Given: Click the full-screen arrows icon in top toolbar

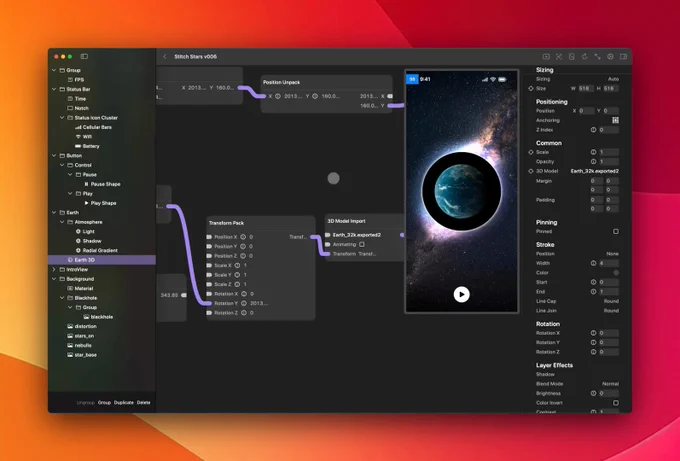Looking at the screenshot, I should 598,57.
